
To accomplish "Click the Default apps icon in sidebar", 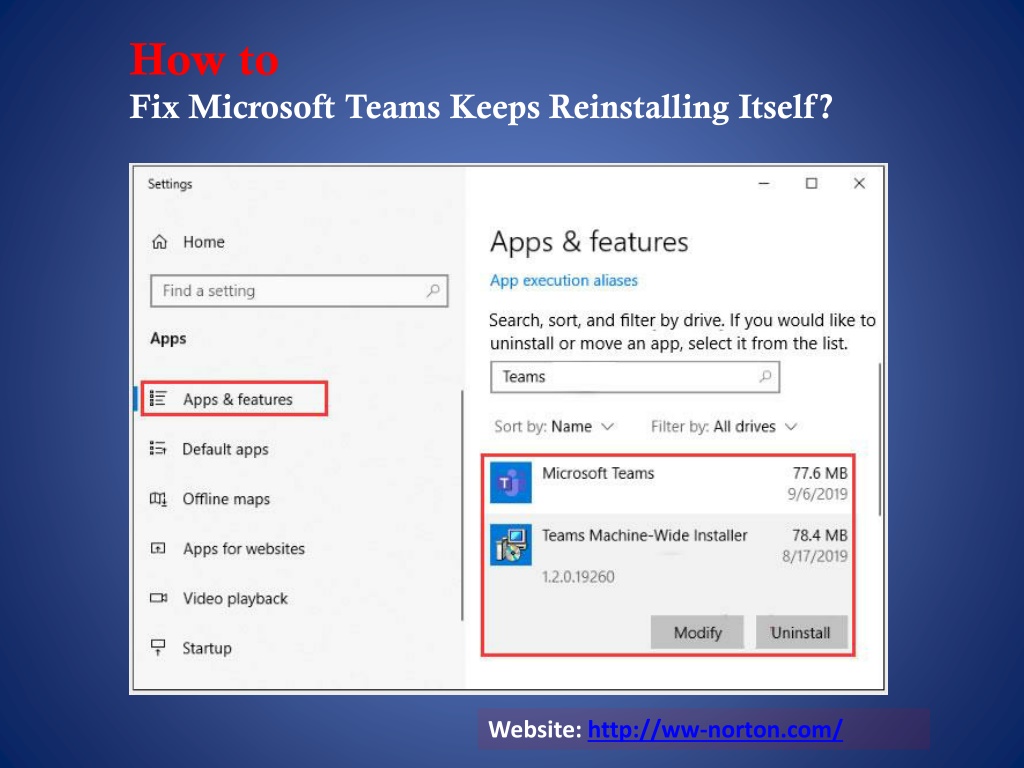I will coord(158,449).
